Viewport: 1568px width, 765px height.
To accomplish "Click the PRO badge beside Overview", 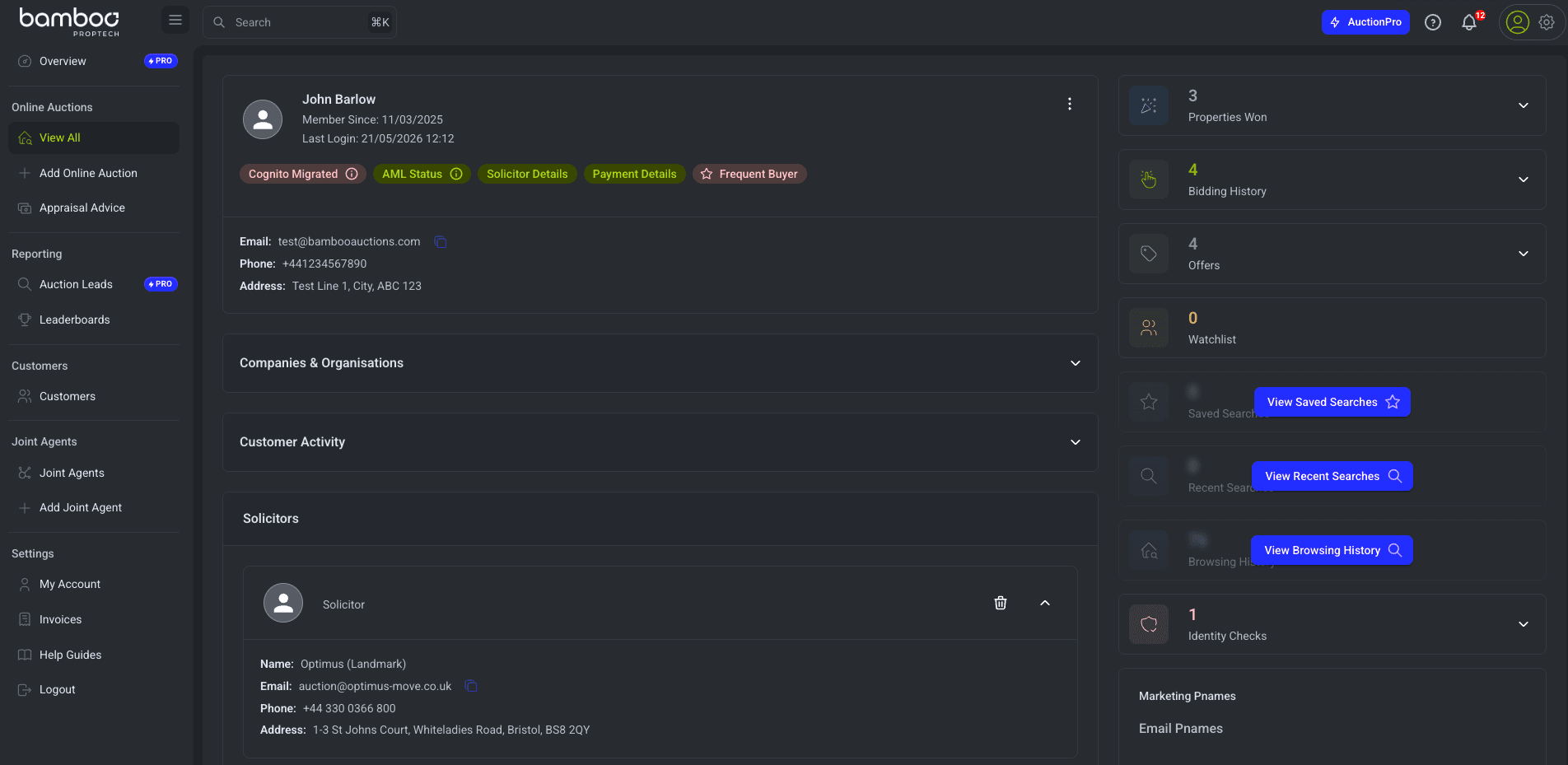I will [161, 61].
